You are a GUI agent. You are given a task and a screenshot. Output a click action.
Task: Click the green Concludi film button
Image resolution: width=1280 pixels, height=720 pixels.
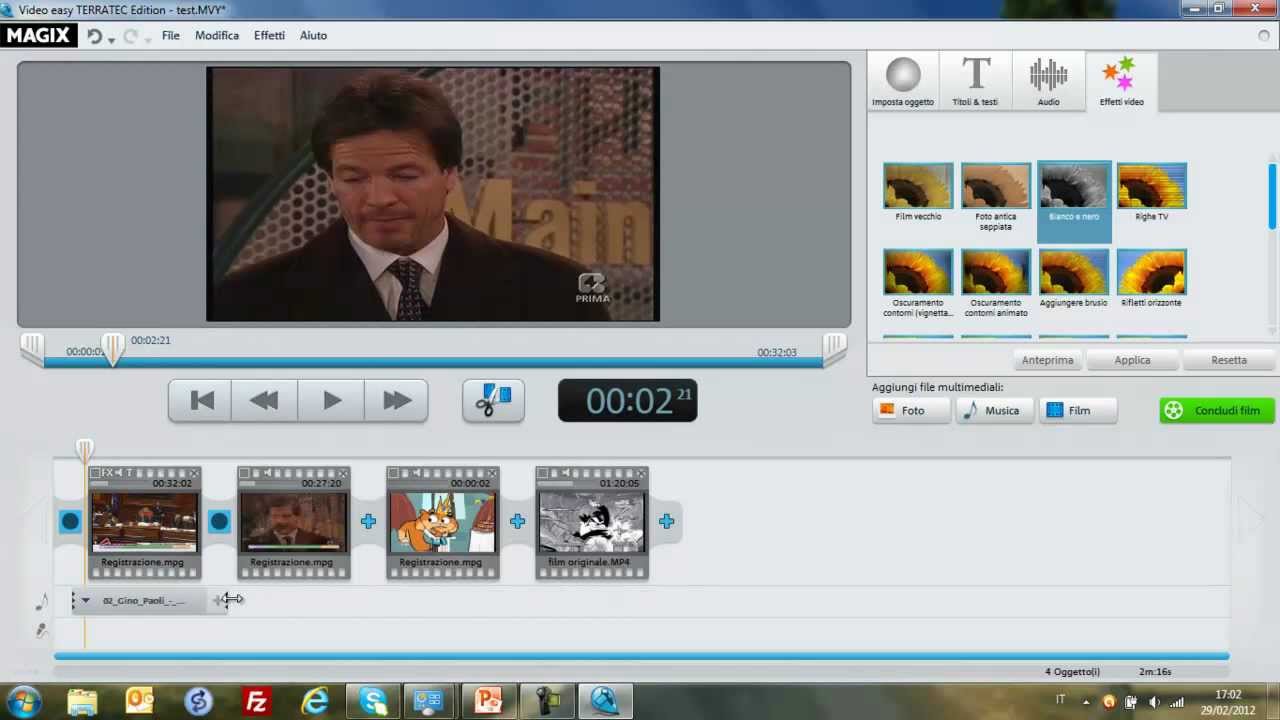click(1217, 410)
